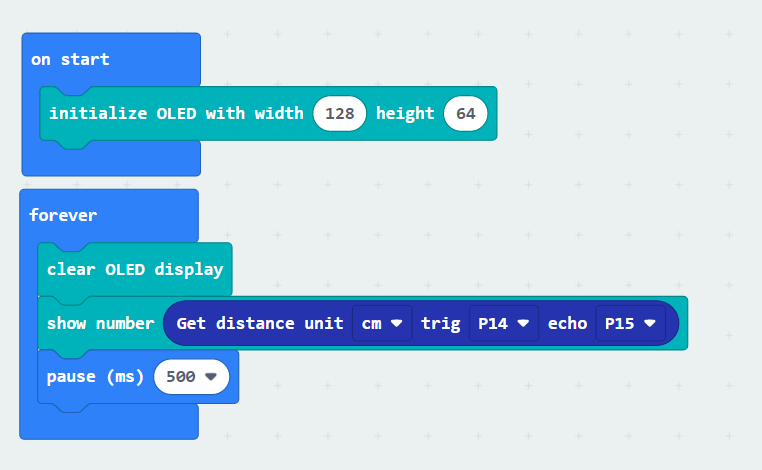Open the trig pin P14 dropdown
Image resolution: width=762 pixels, height=470 pixels.
click(503, 323)
